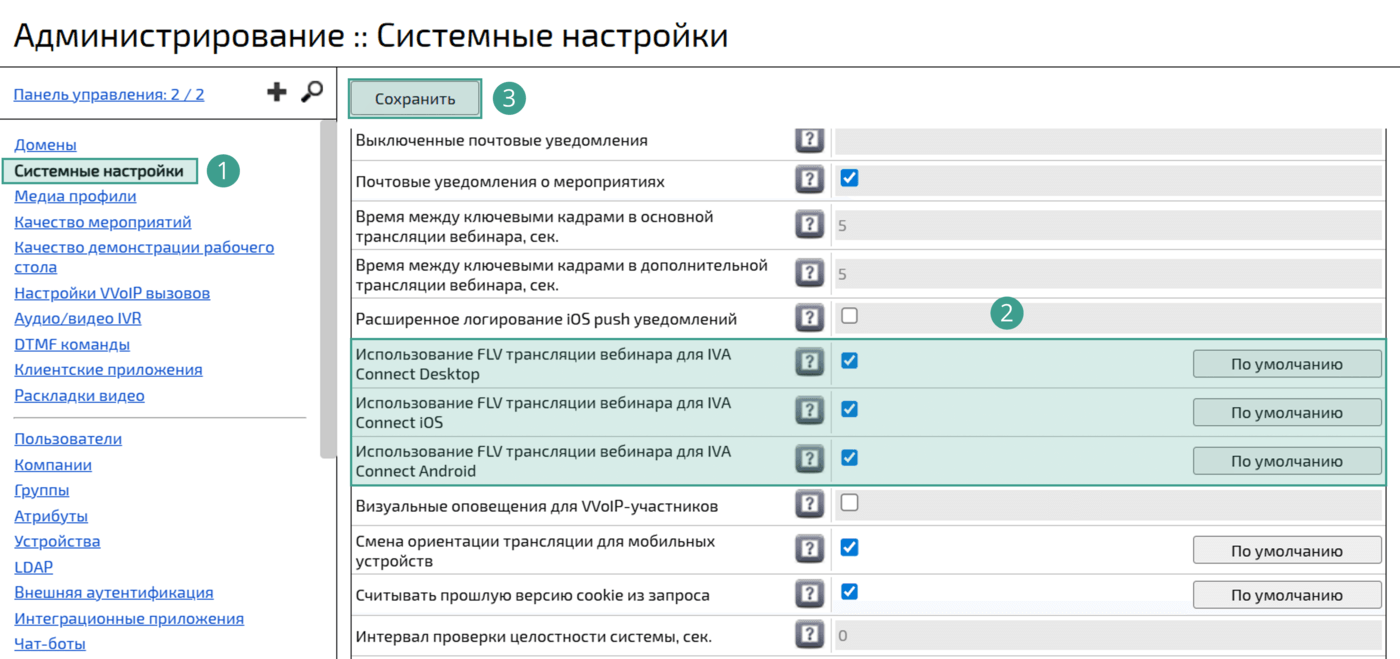Show help for Считывать прошлую версию cookie
The height and width of the screenshot is (659, 1400).
click(x=809, y=594)
